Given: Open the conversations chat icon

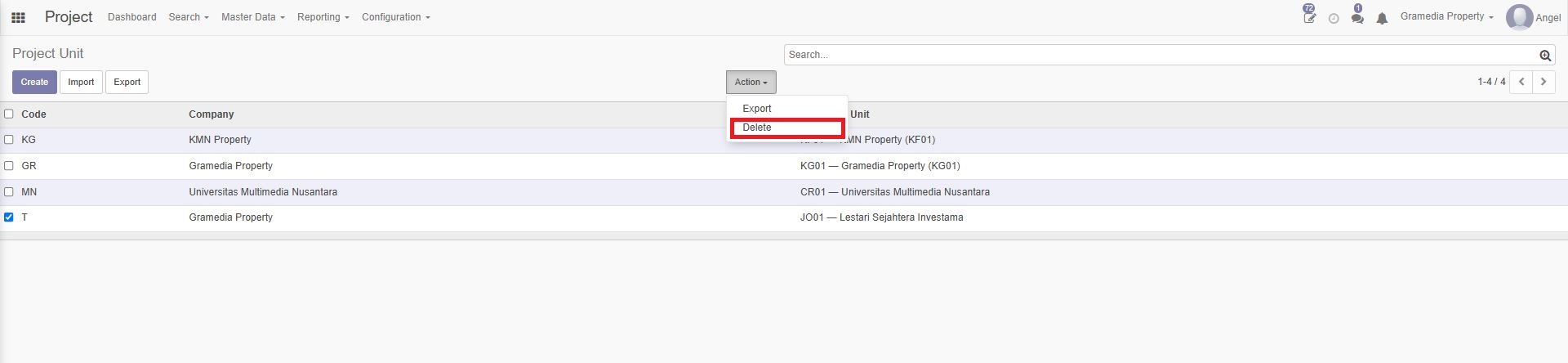Looking at the screenshot, I should pyautogui.click(x=1356, y=17).
